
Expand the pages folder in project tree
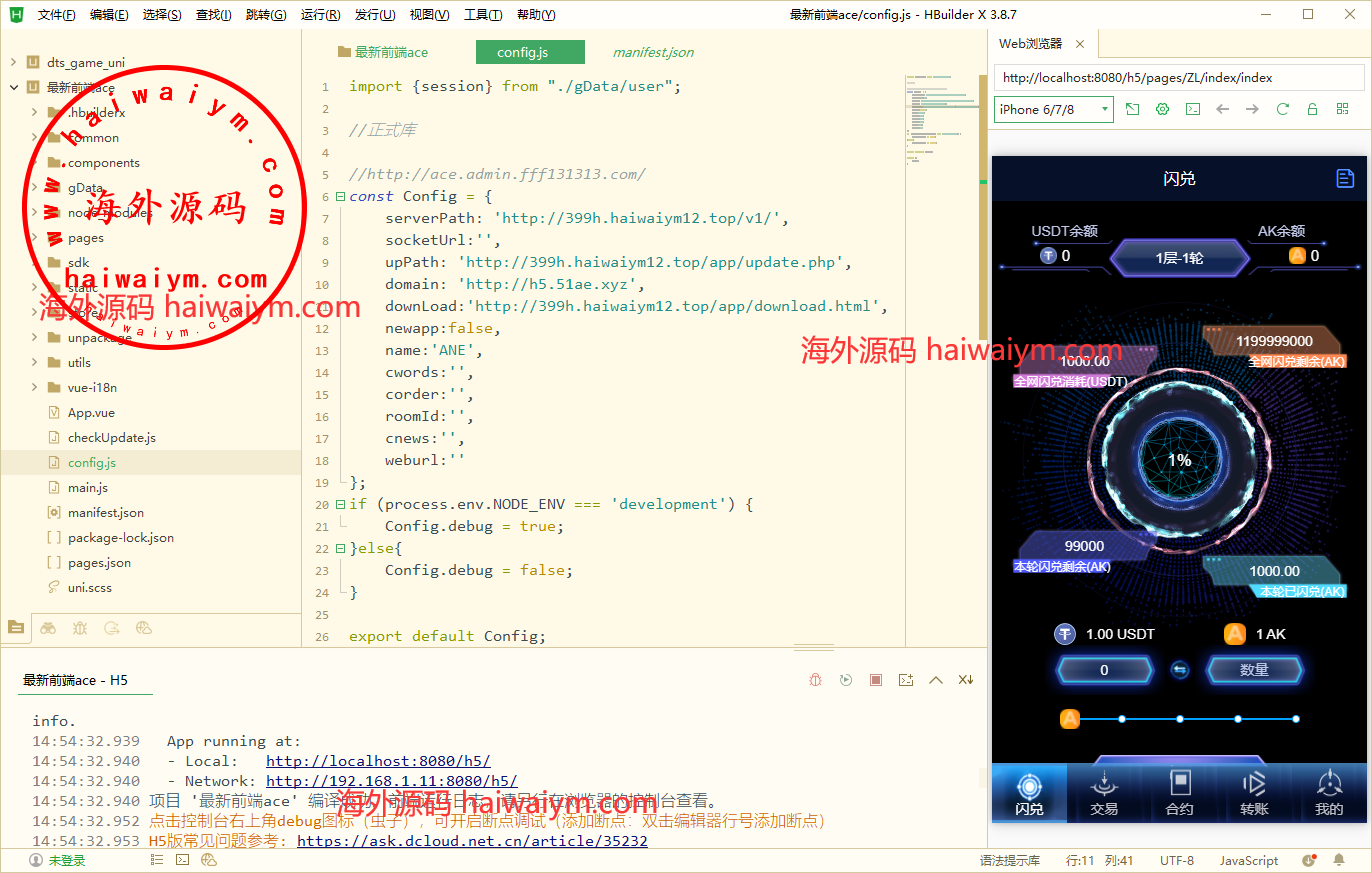34,238
